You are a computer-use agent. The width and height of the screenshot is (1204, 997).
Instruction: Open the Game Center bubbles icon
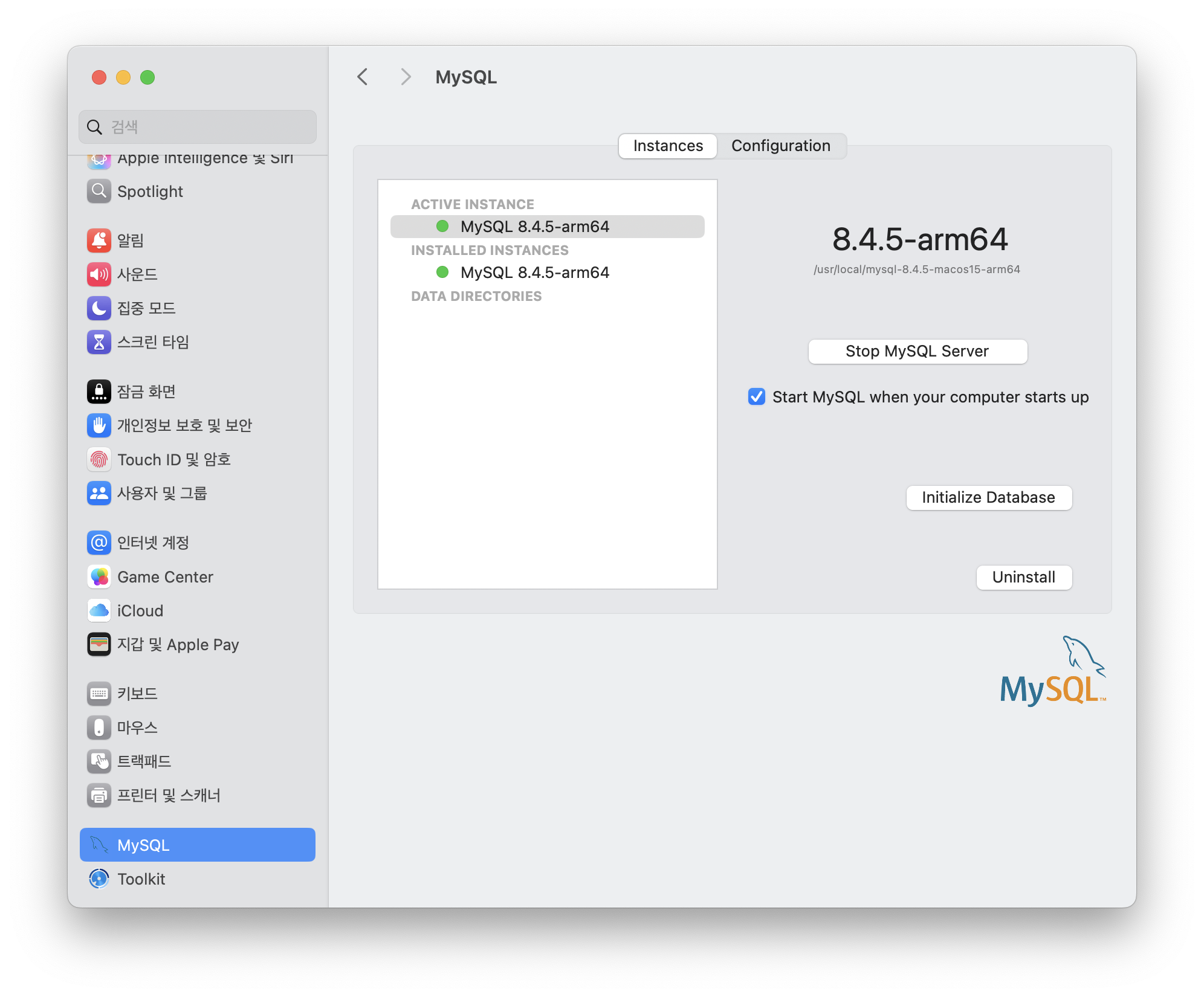(99, 577)
